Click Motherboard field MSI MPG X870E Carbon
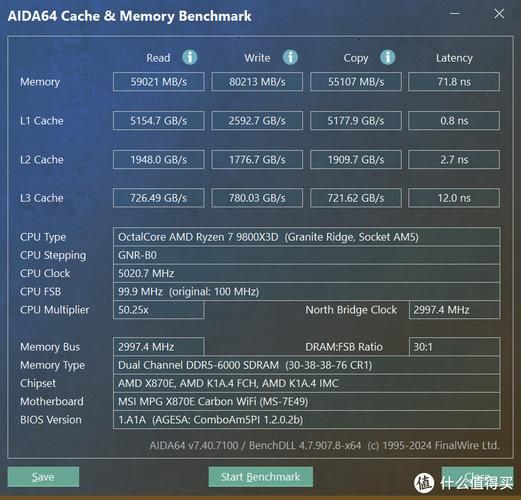521x500 pixels. point(306,402)
